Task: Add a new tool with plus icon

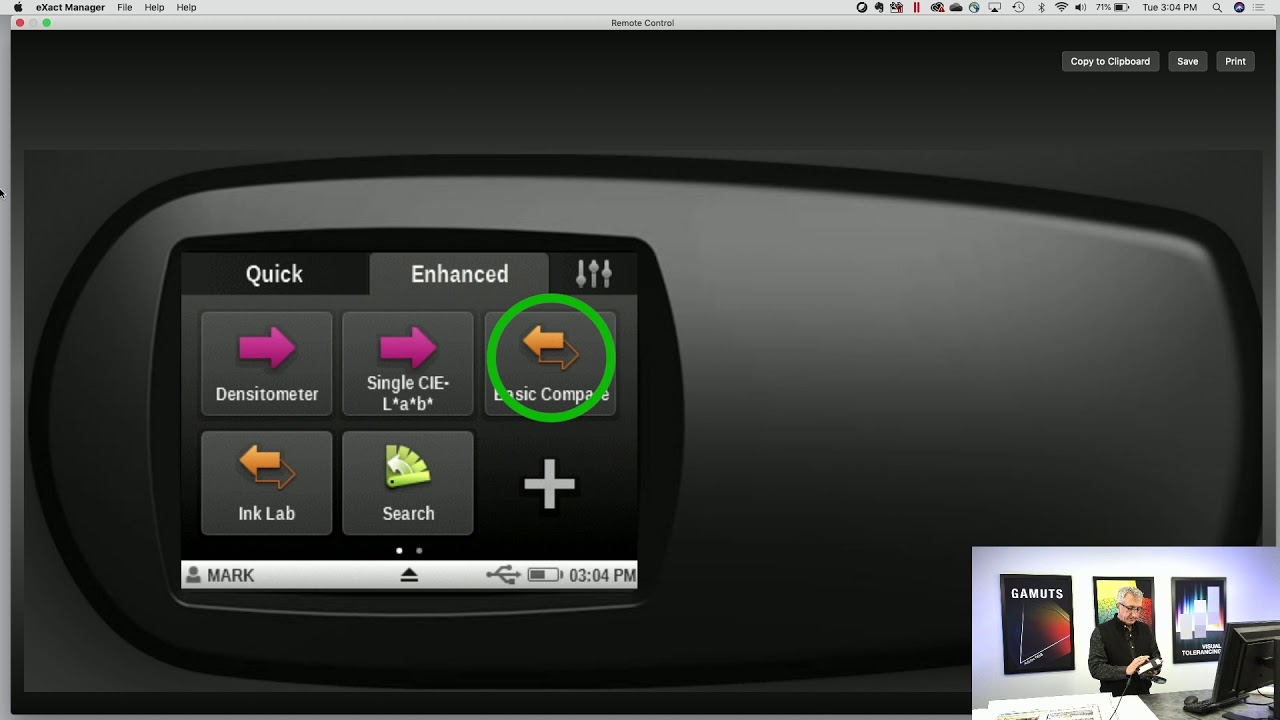Action: click(x=550, y=484)
